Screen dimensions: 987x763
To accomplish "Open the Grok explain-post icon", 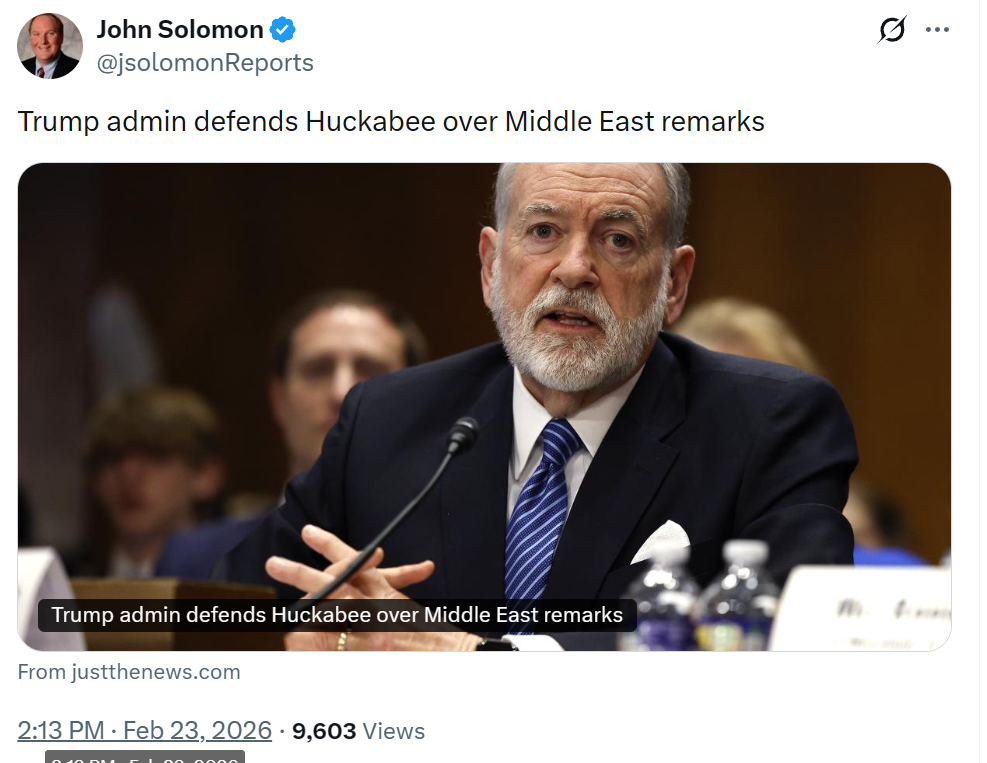I will 891,31.
